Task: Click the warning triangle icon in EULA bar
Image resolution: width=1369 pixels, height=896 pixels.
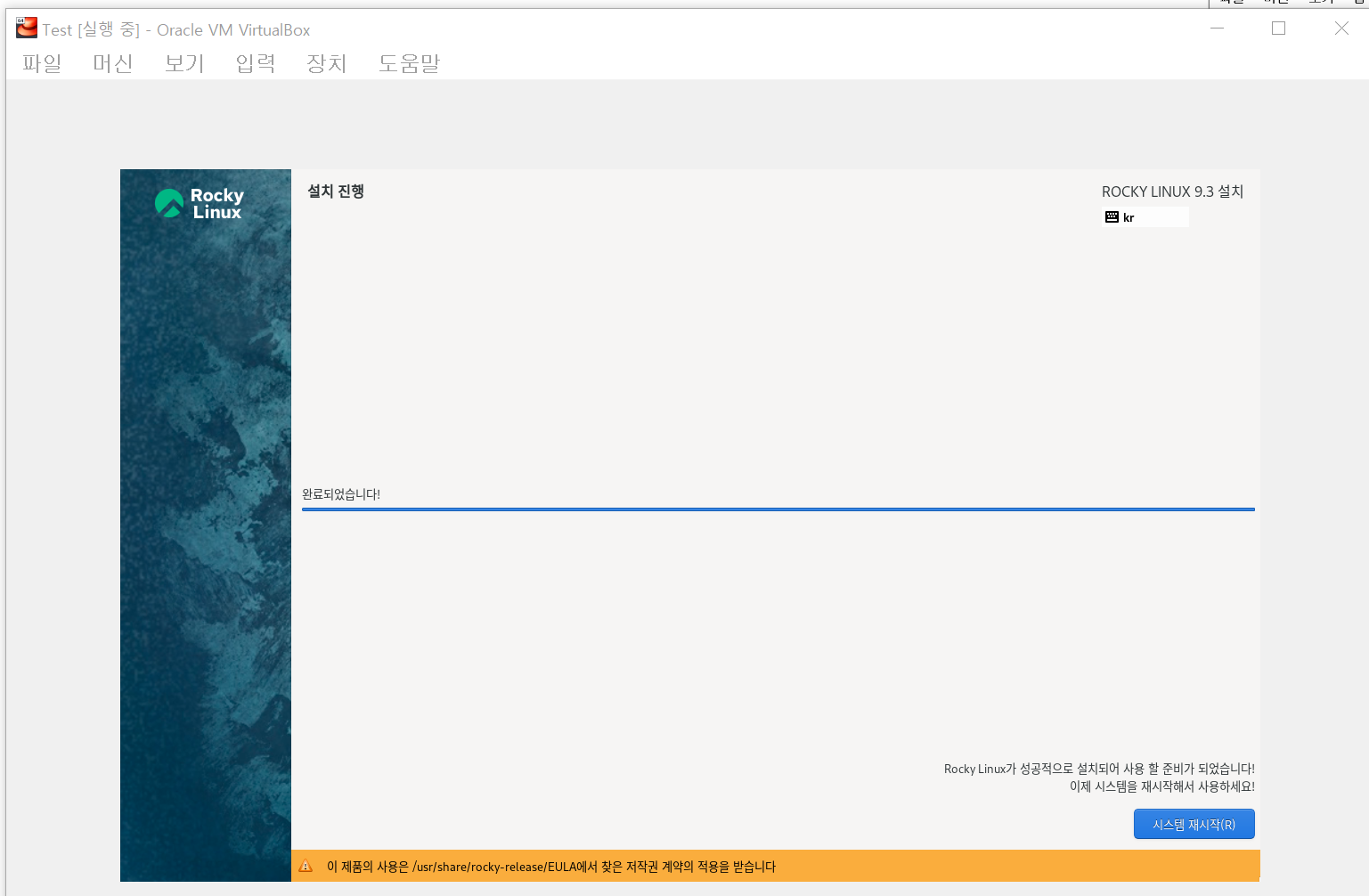Action: 306,866
